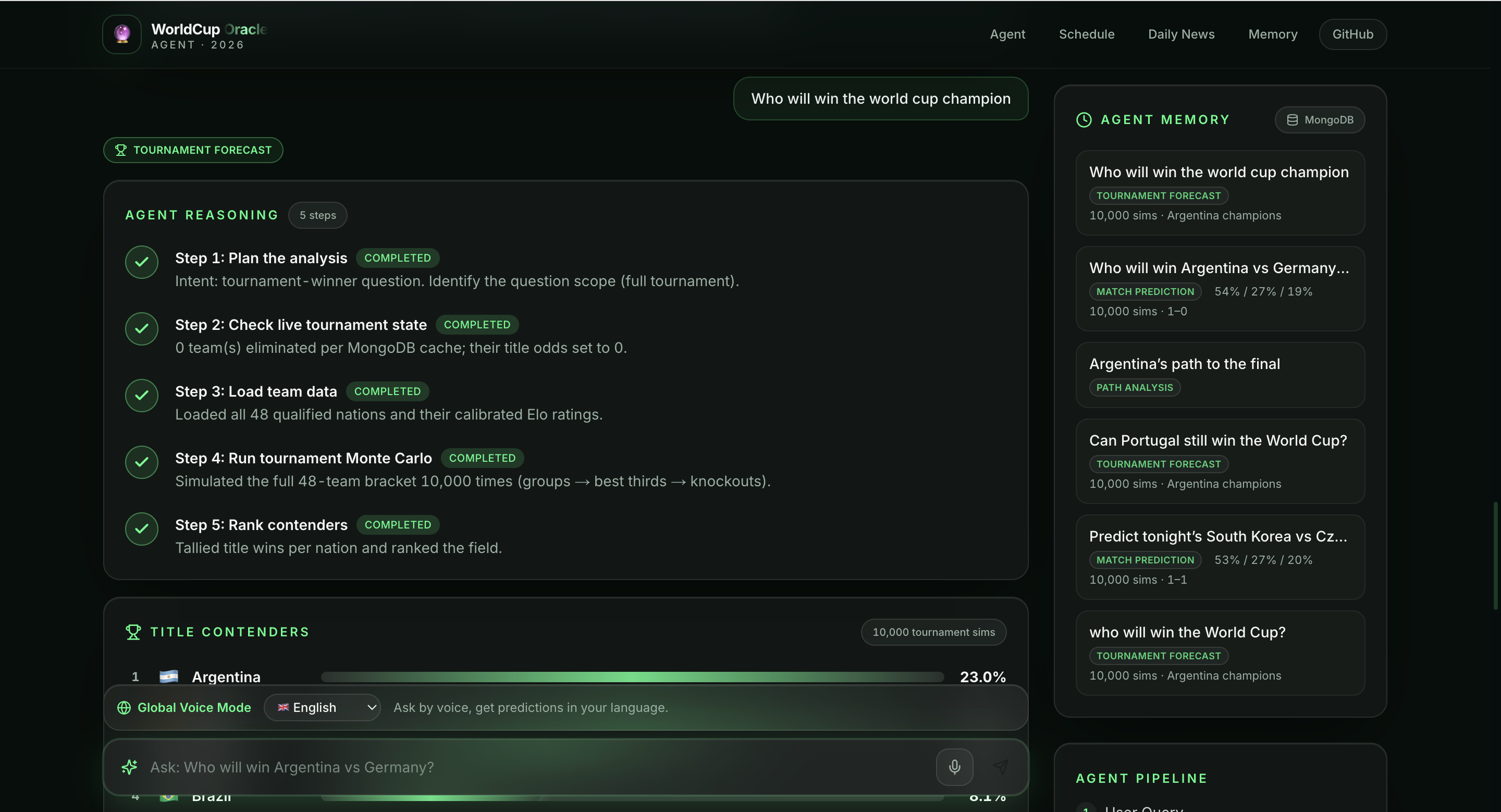Screen dimensions: 1501x812
Task: Open the Memory nav item
Action: point(1273,34)
